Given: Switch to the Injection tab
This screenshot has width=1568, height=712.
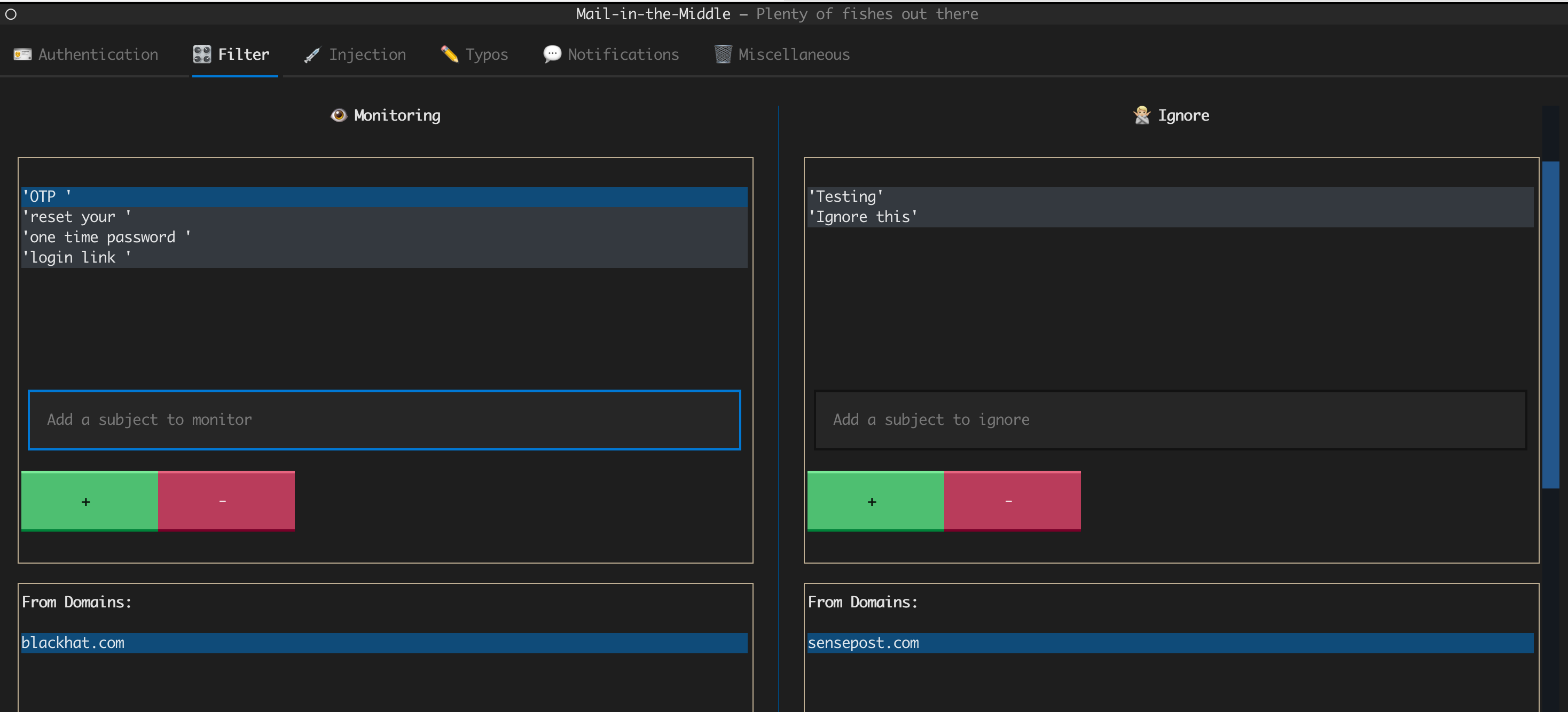Looking at the screenshot, I should coord(366,55).
